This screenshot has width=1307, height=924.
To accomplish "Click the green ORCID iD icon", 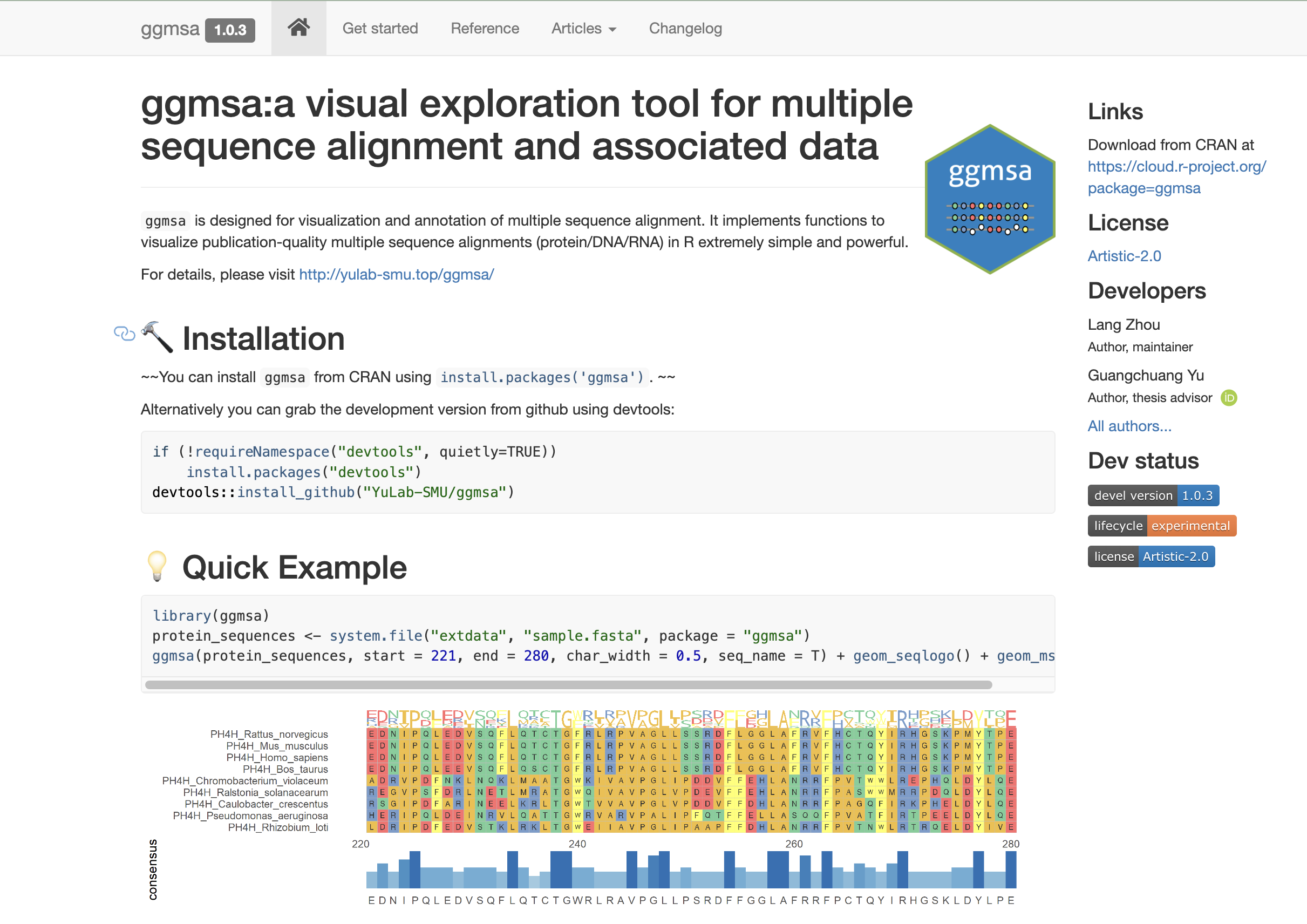I will 1229,397.
